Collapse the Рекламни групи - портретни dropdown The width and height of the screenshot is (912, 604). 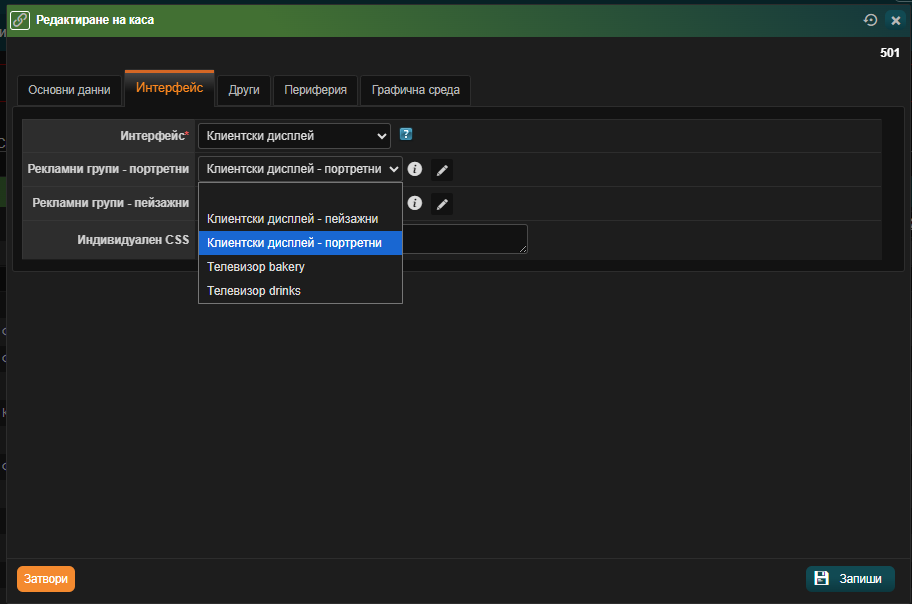[300, 169]
